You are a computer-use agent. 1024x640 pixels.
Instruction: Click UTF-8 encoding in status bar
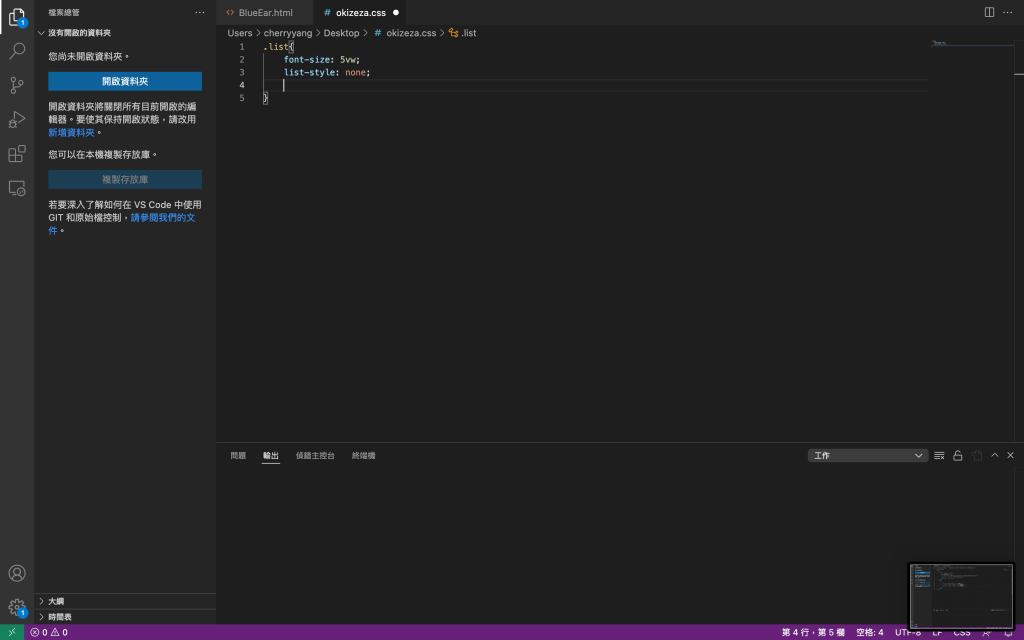(x=907, y=632)
